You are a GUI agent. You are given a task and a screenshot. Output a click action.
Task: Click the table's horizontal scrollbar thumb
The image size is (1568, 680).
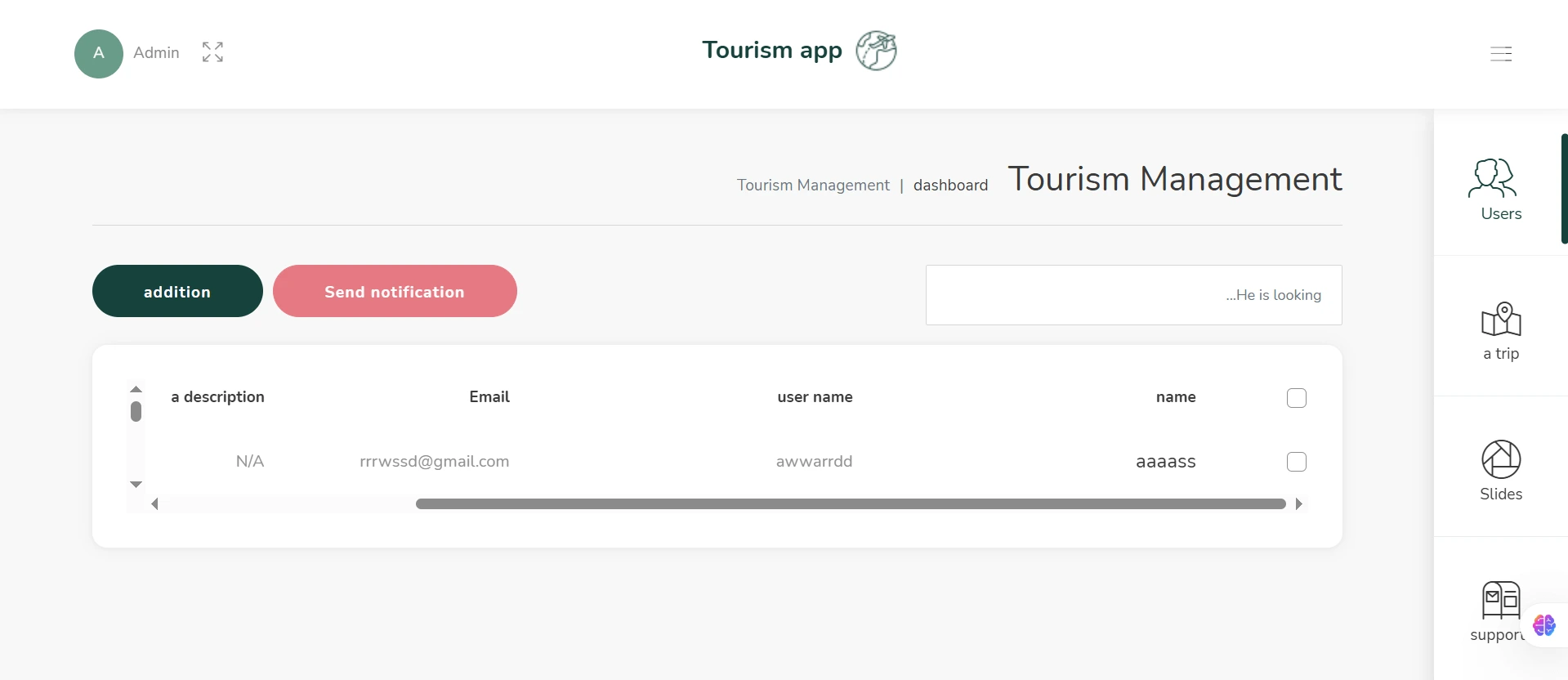click(851, 504)
